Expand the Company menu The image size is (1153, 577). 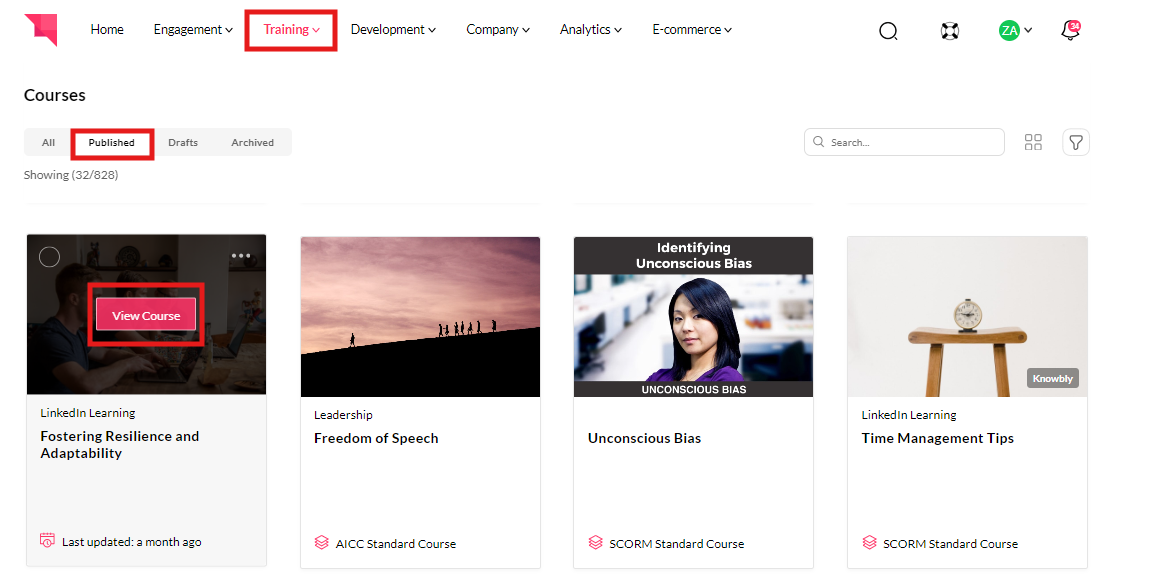[x=498, y=29]
